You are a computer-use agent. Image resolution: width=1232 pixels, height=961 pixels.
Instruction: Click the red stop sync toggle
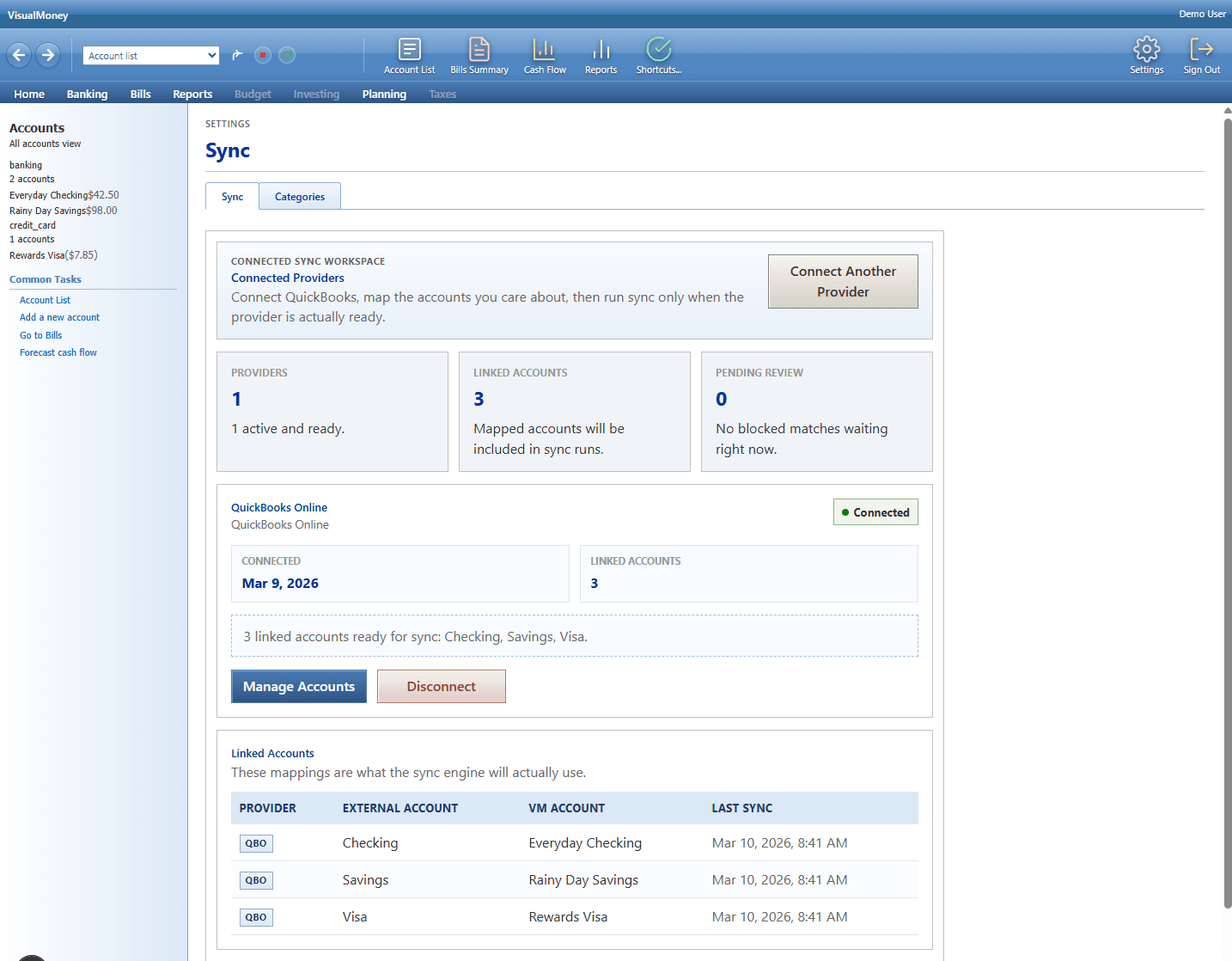(x=263, y=54)
